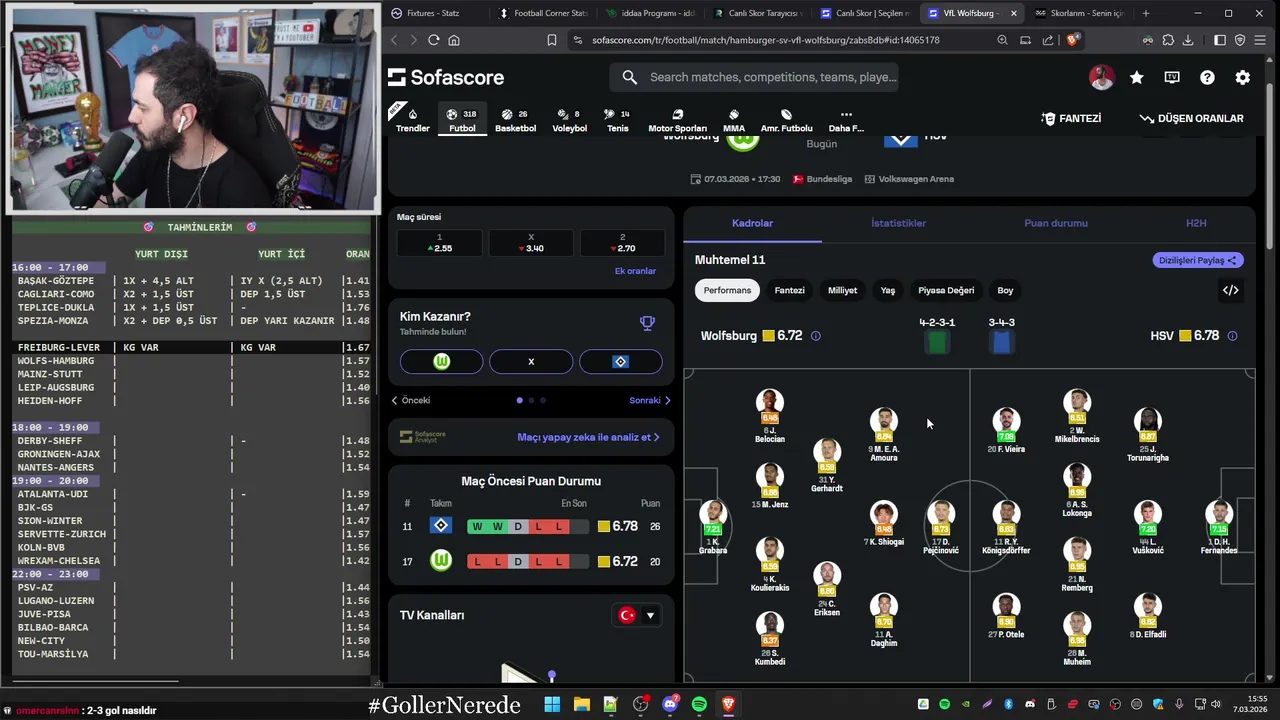Switch to Puan durumu tab
The width and height of the screenshot is (1280, 720).
coord(1055,223)
